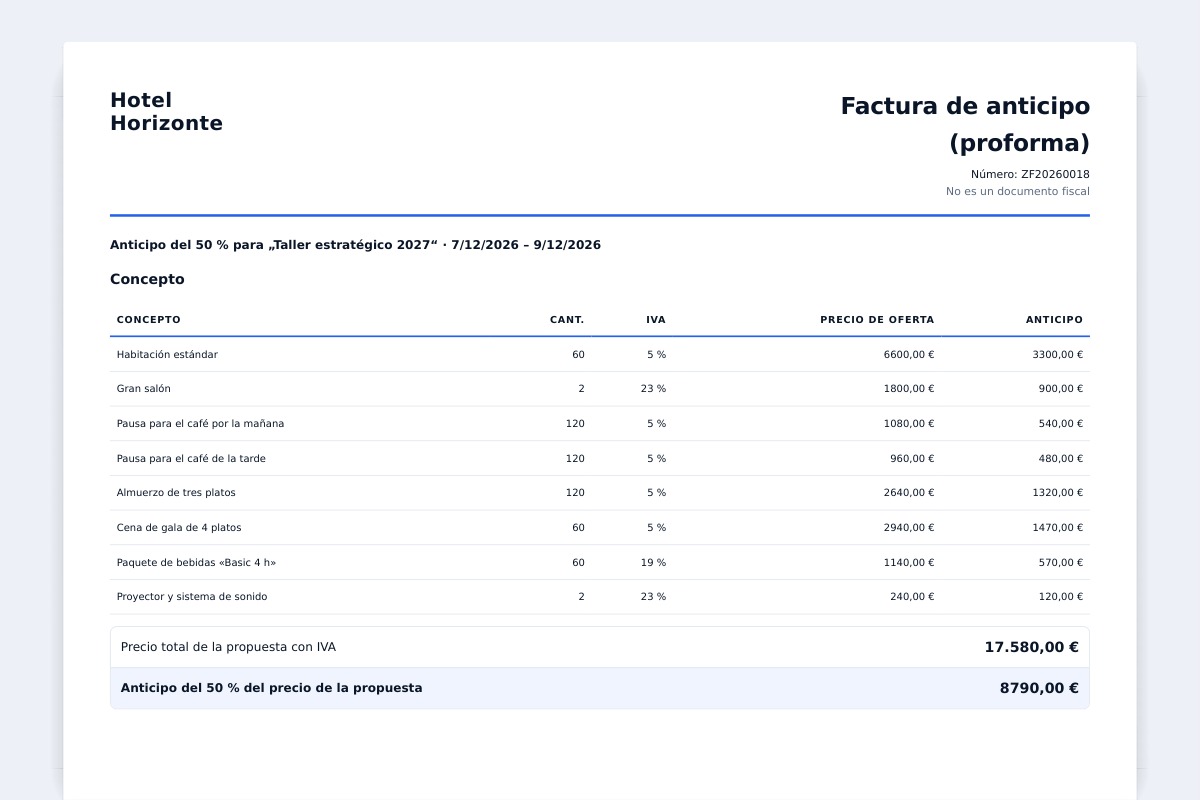1200x800 pixels.
Task: Select 'Paquete de bebidas «Basic 4 h»'
Action: tap(196, 563)
